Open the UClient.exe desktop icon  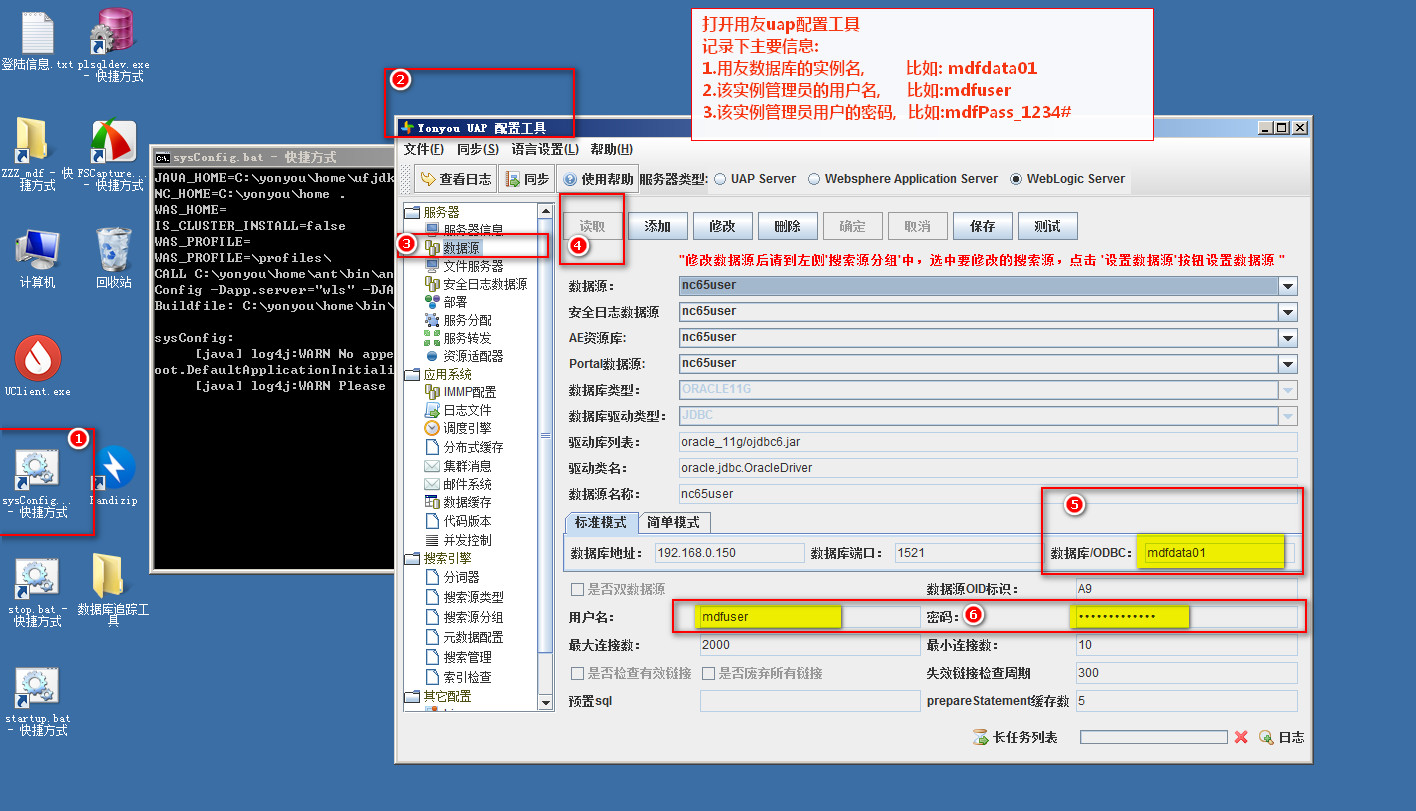pos(38,359)
